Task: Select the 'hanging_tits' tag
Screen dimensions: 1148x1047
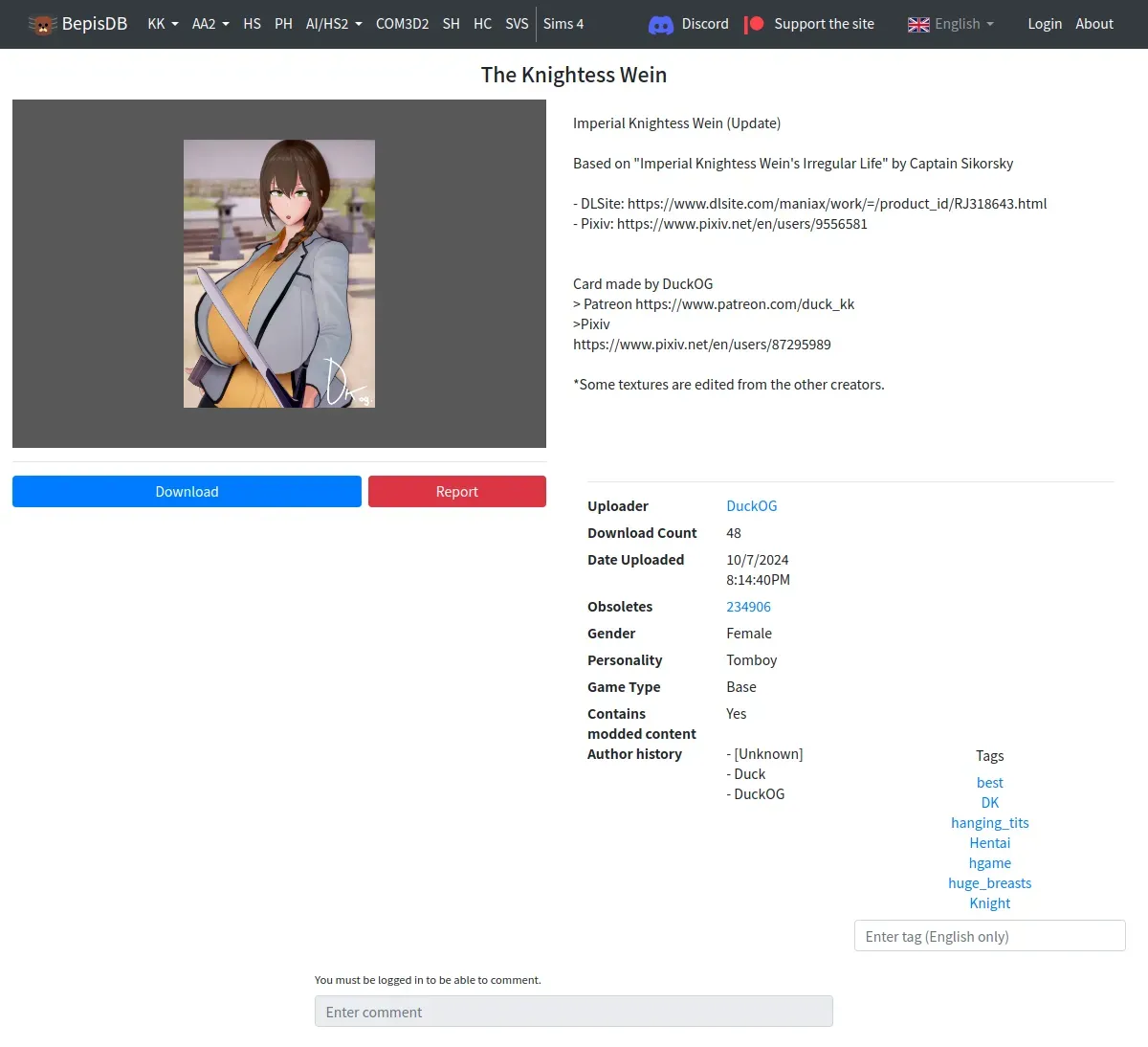Action: click(990, 823)
